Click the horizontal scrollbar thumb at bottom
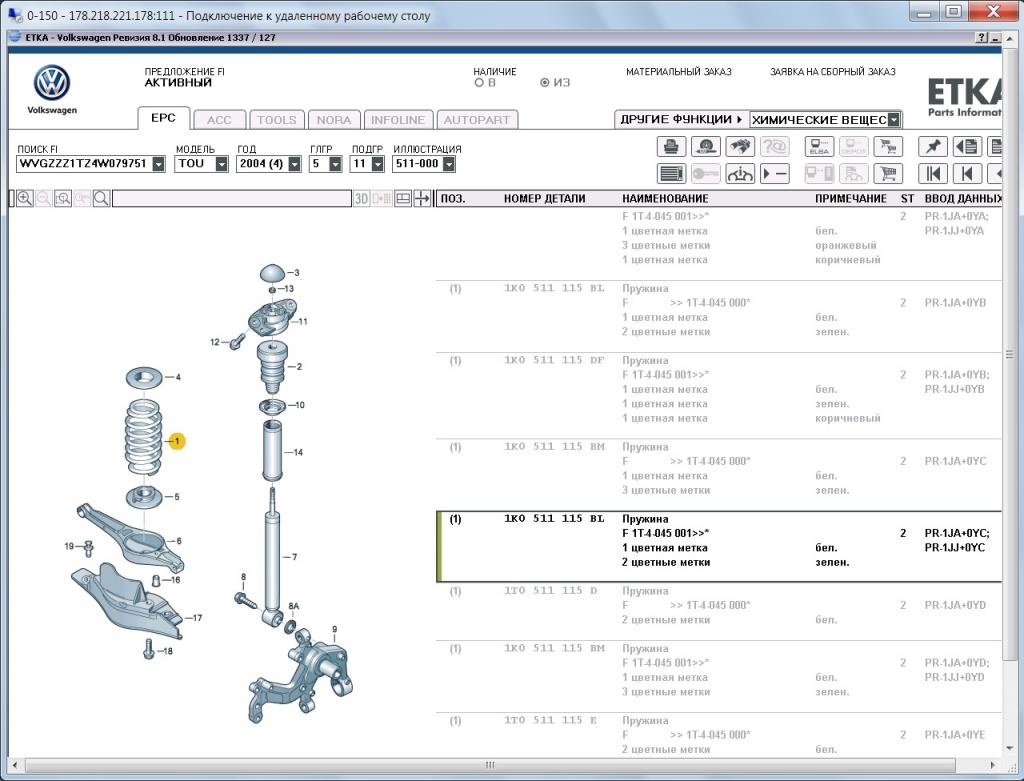1024x781 pixels. tap(490, 765)
